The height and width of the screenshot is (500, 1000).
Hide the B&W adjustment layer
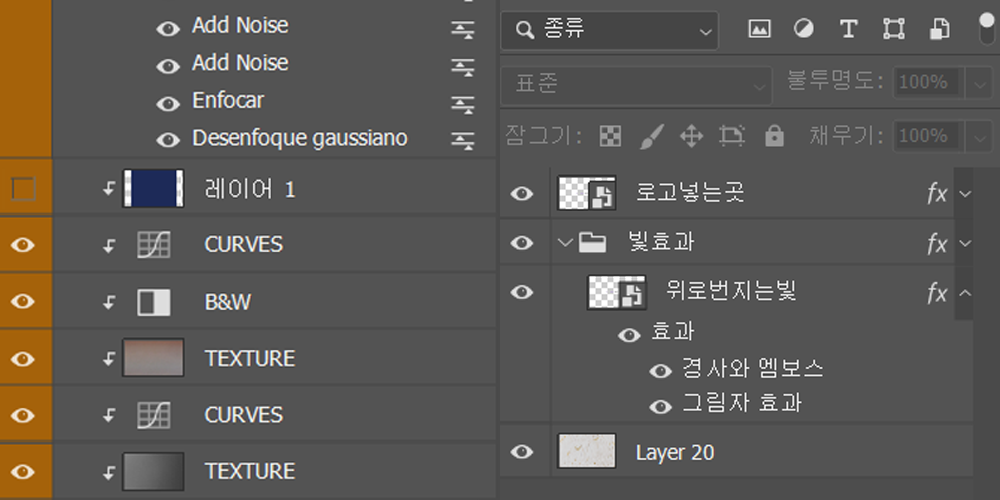[x=23, y=301]
